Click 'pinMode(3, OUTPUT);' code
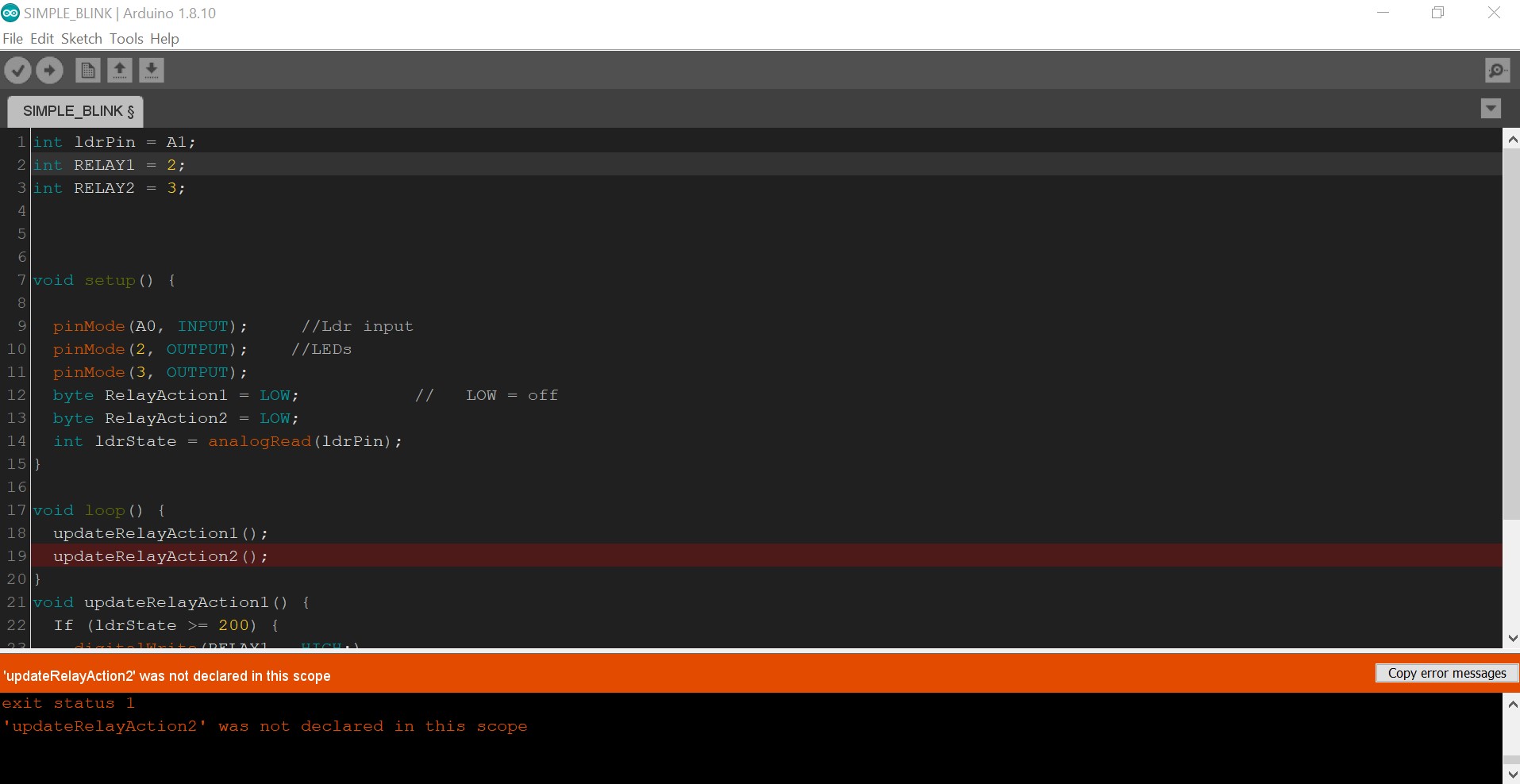Screen dimensions: 1520x784 (150, 372)
